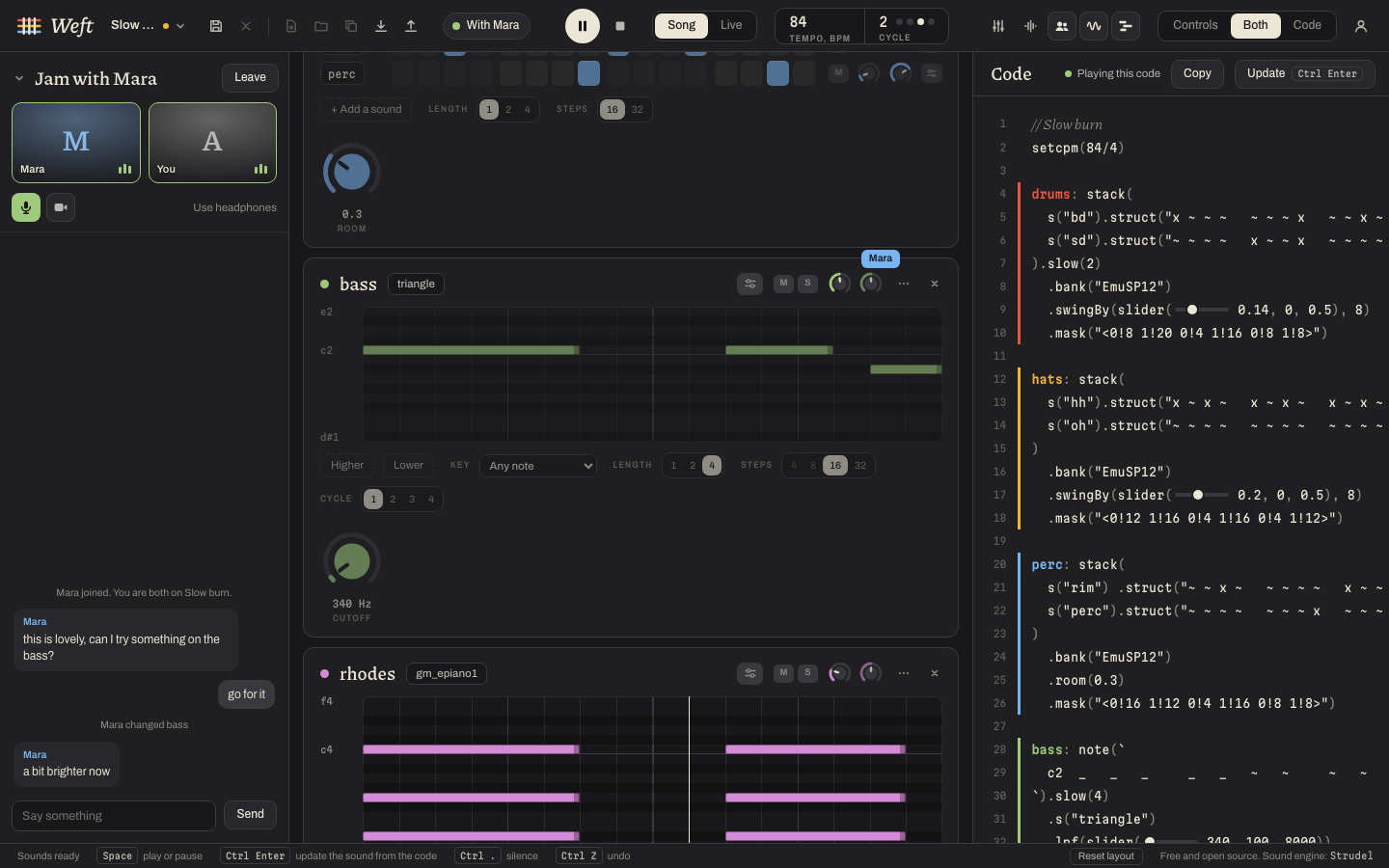Viewport: 1389px width, 868px height.
Task: Toggle the camera in the jam panel
Action: (x=61, y=207)
